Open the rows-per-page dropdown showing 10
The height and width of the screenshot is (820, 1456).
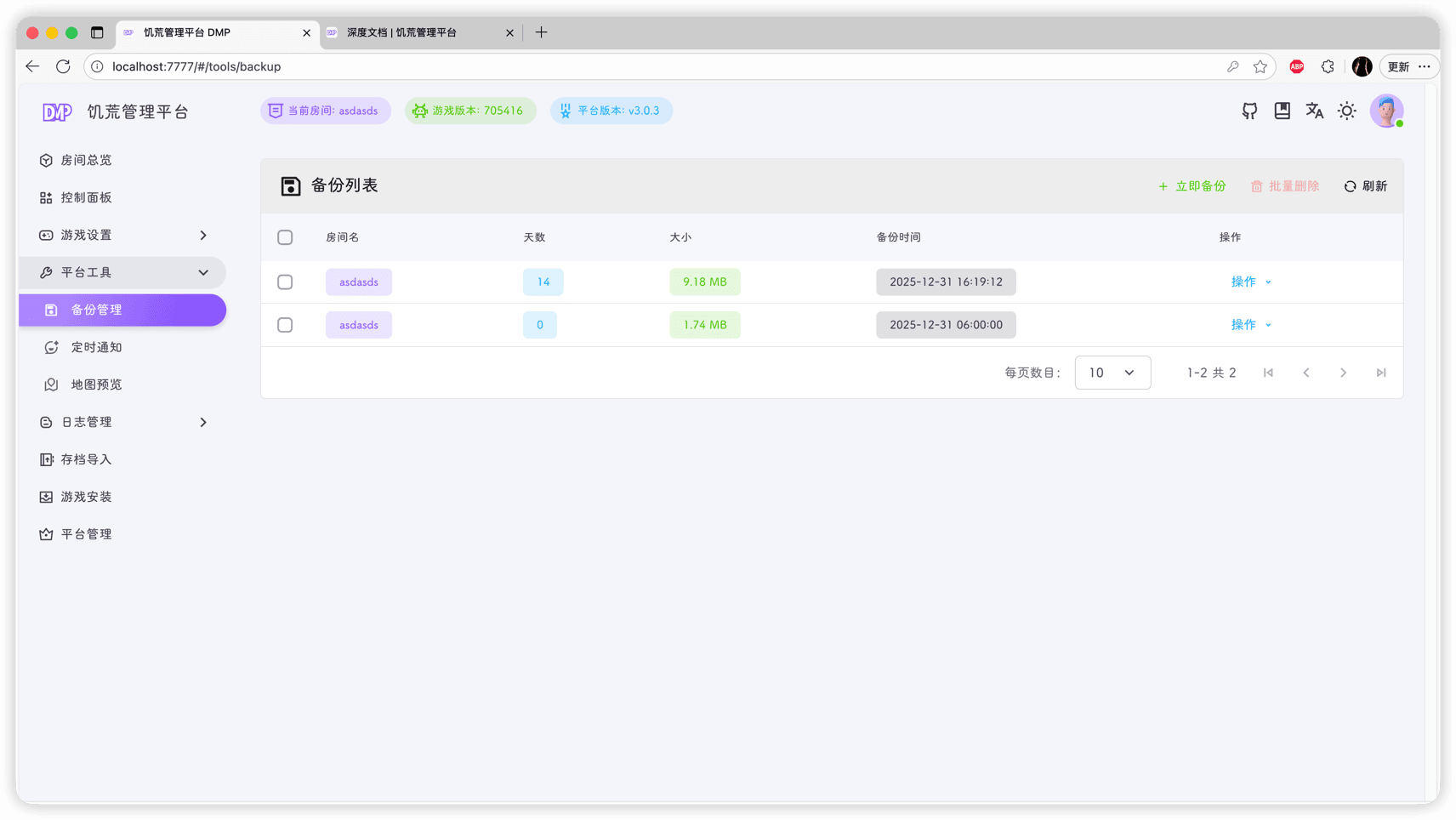pos(1112,373)
